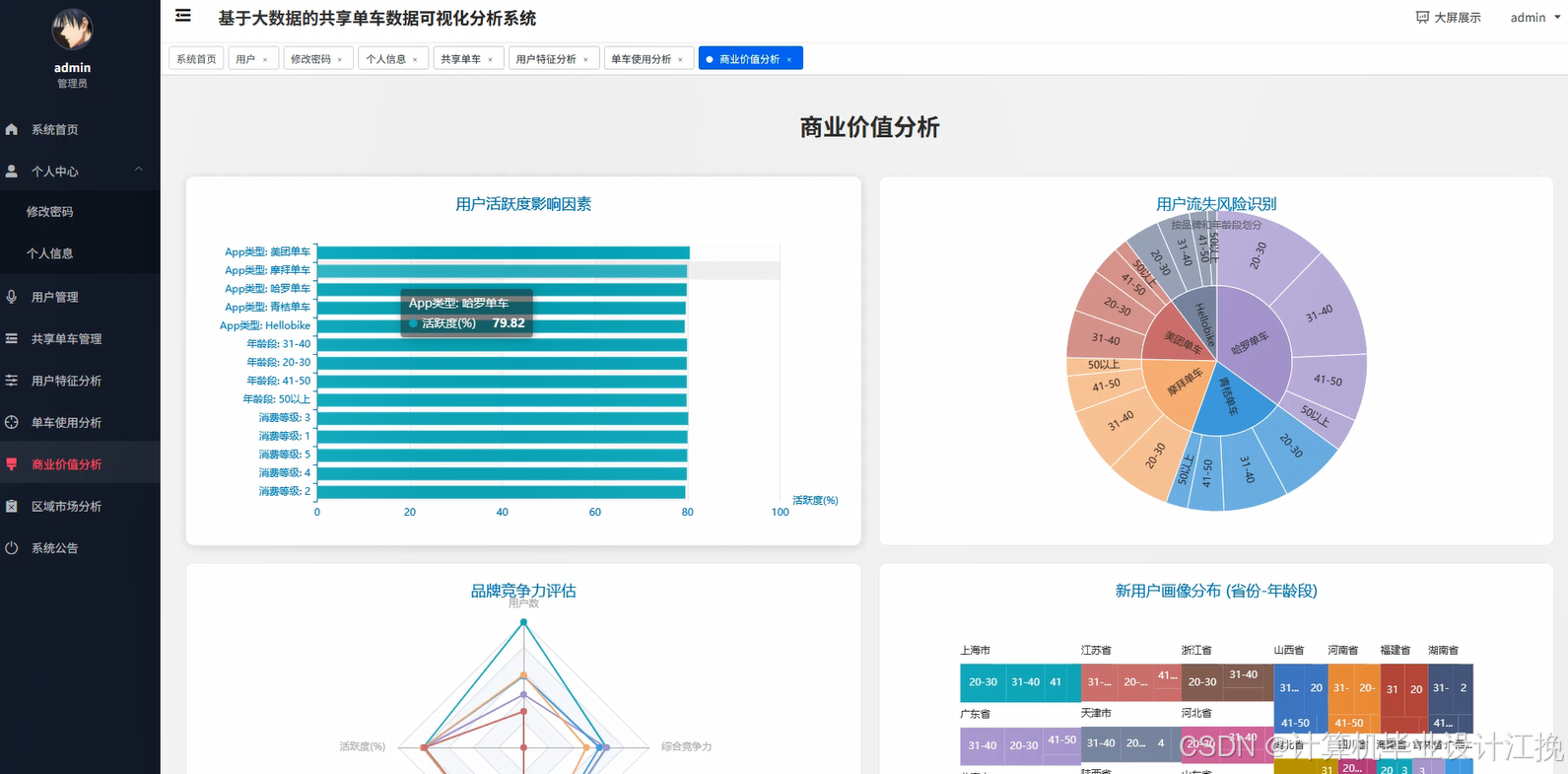
Task: Open 用户特征分析 in the sidebar
Action: tap(80, 381)
